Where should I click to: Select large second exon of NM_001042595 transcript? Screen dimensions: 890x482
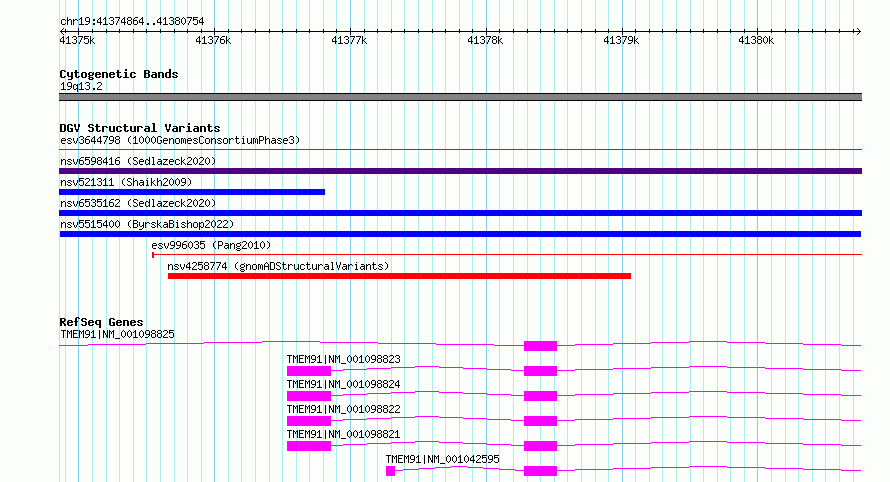point(540,471)
